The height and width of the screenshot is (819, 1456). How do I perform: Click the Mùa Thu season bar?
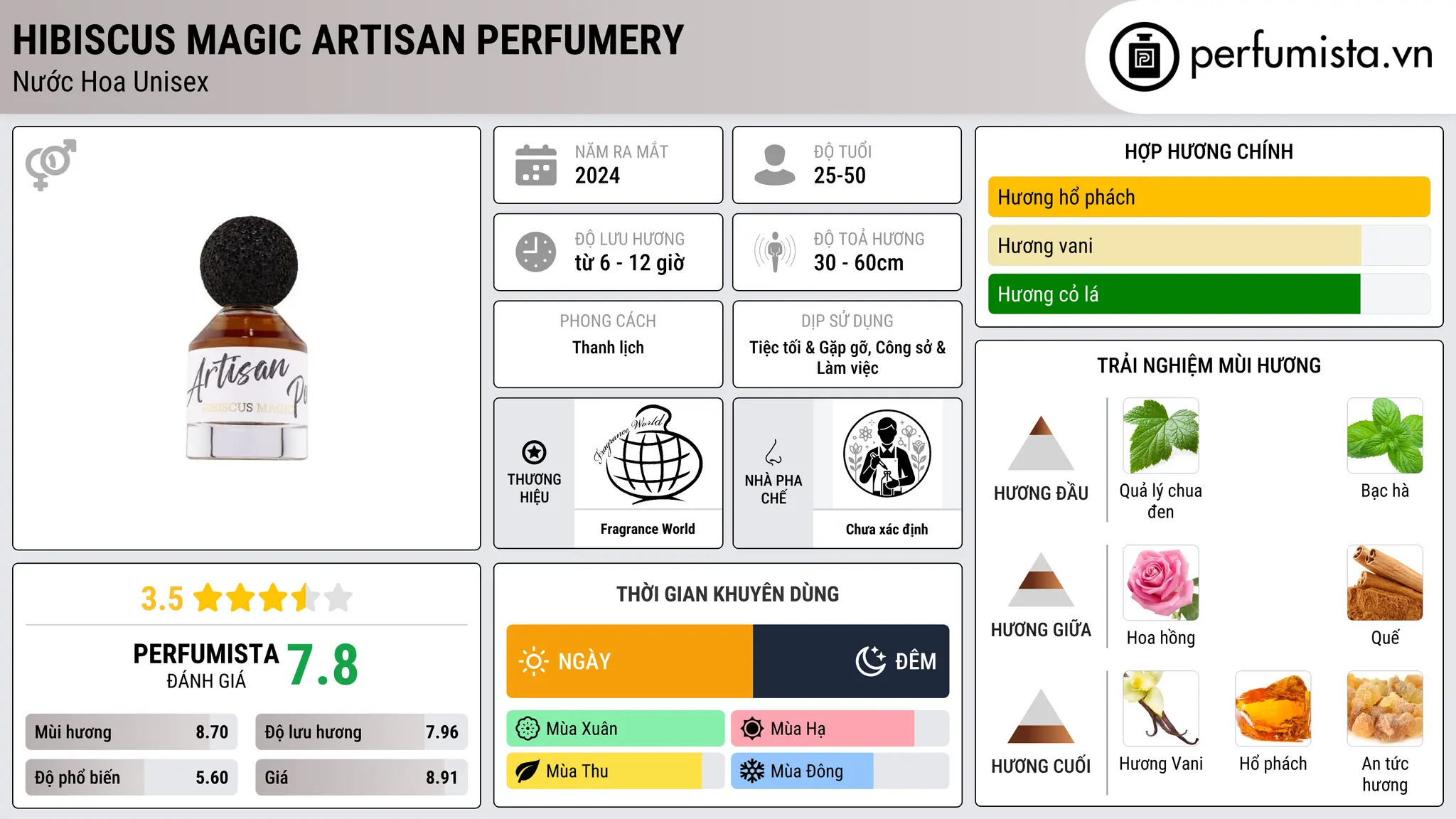point(616,771)
